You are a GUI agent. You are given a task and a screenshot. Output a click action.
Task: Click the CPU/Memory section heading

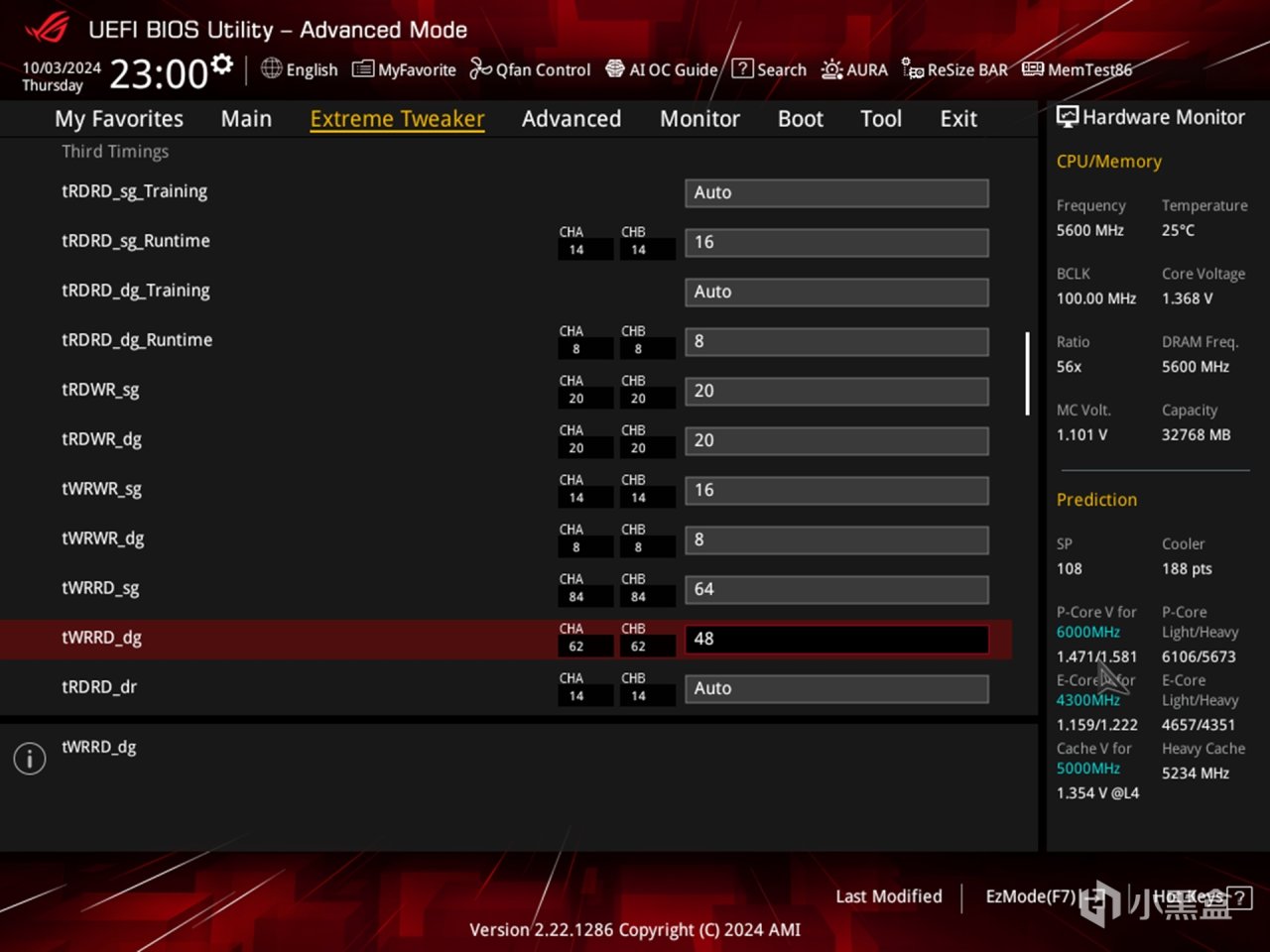click(x=1109, y=161)
